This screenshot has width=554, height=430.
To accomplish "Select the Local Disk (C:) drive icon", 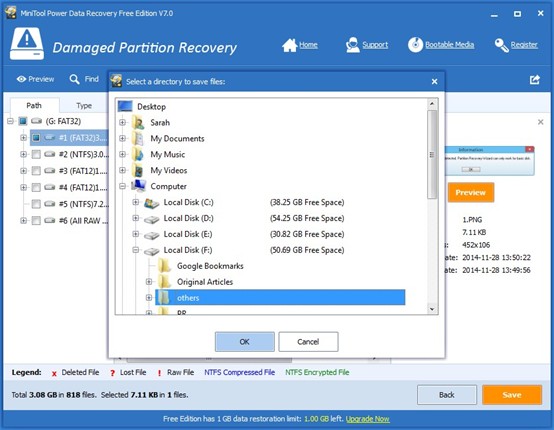I will click(x=151, y=203).
